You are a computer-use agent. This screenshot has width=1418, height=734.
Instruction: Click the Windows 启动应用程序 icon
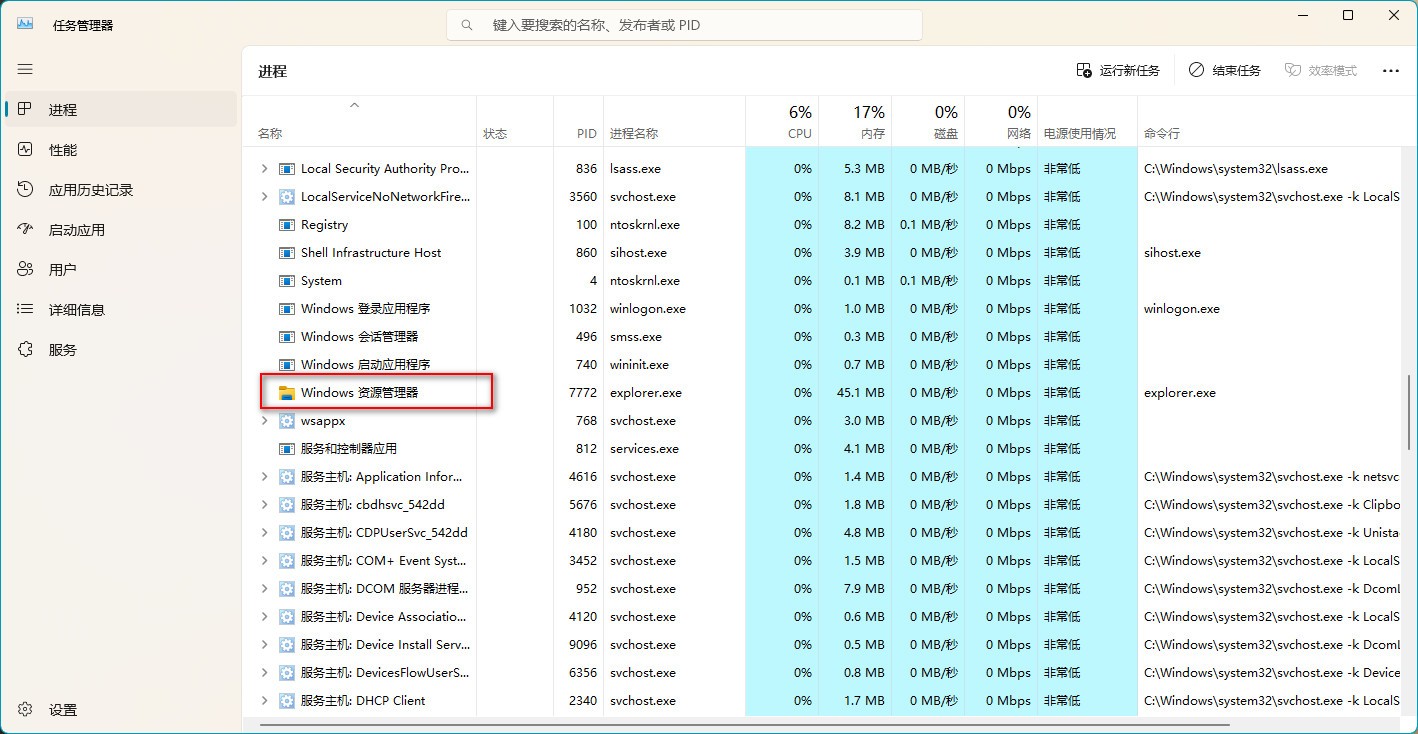(x=287, y=365)
